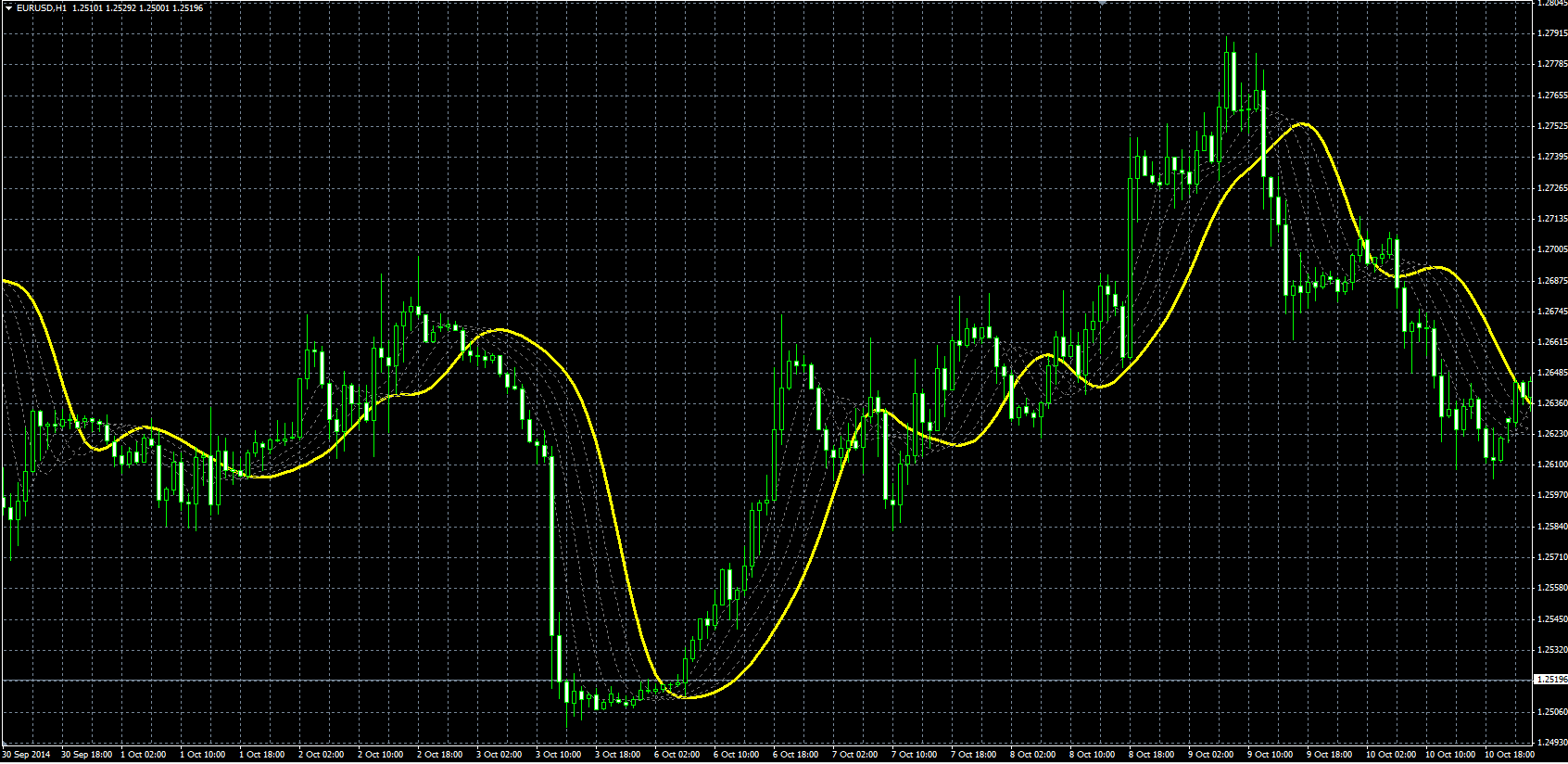
Task: Select the 3 Oct 02:00 time label
Action: tap(499, 755)
